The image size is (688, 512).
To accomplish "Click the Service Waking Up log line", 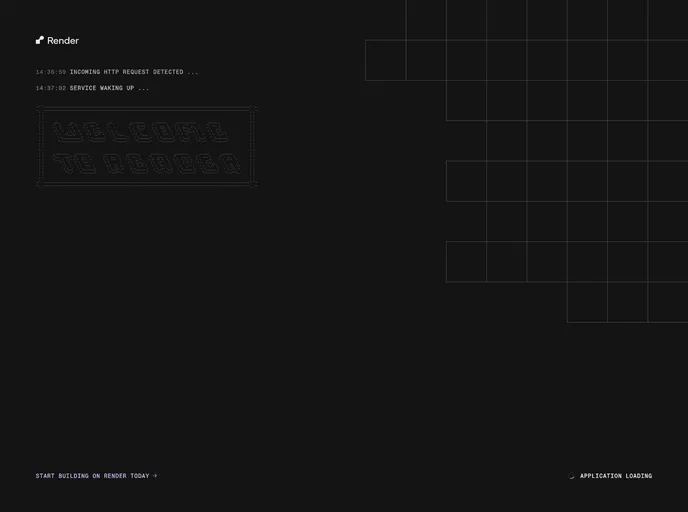I will coord(102,88).
